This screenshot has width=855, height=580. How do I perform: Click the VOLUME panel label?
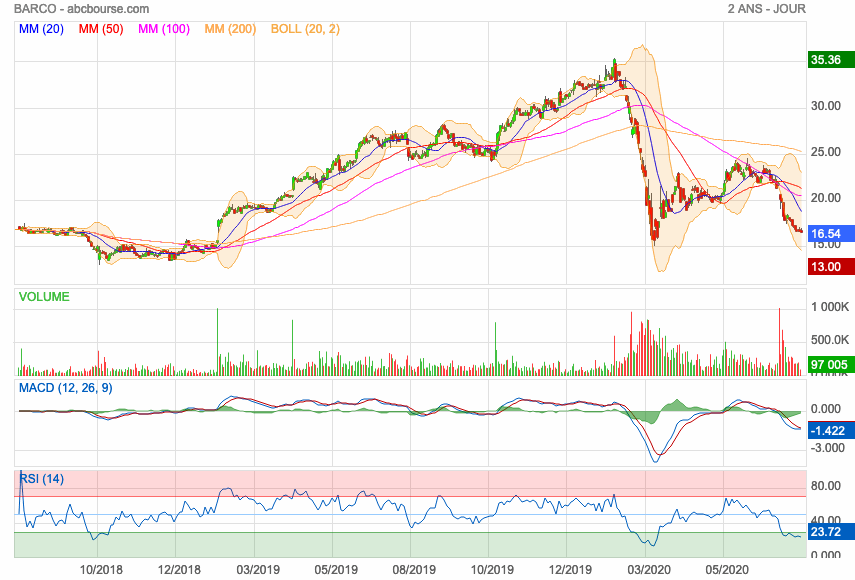click(44, 297)
